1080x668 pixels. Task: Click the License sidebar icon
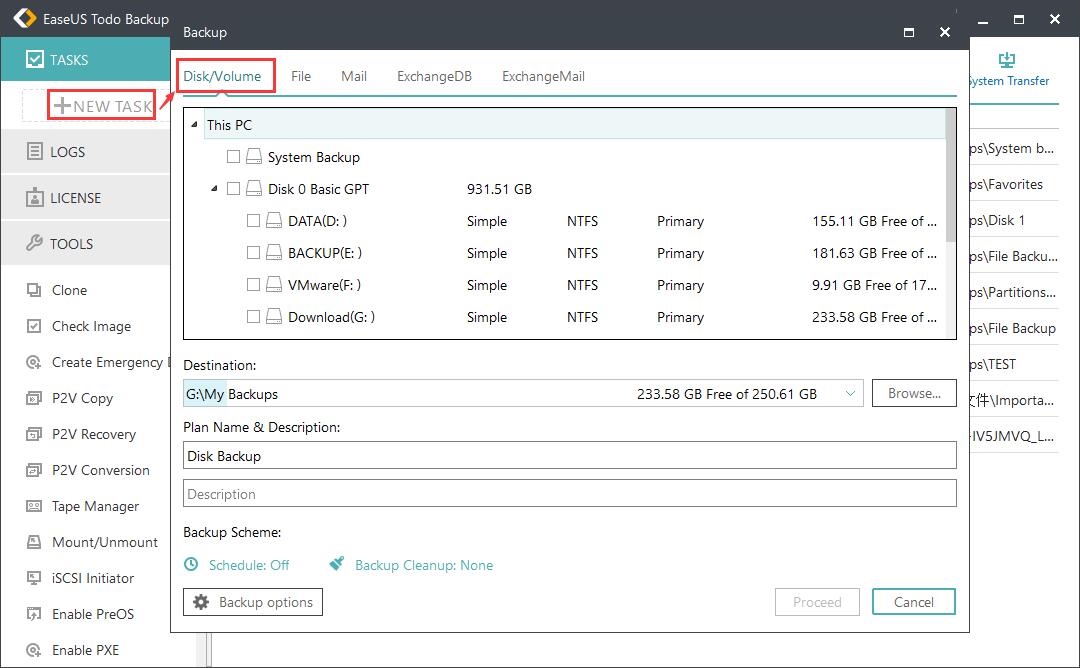pos(34,198)
